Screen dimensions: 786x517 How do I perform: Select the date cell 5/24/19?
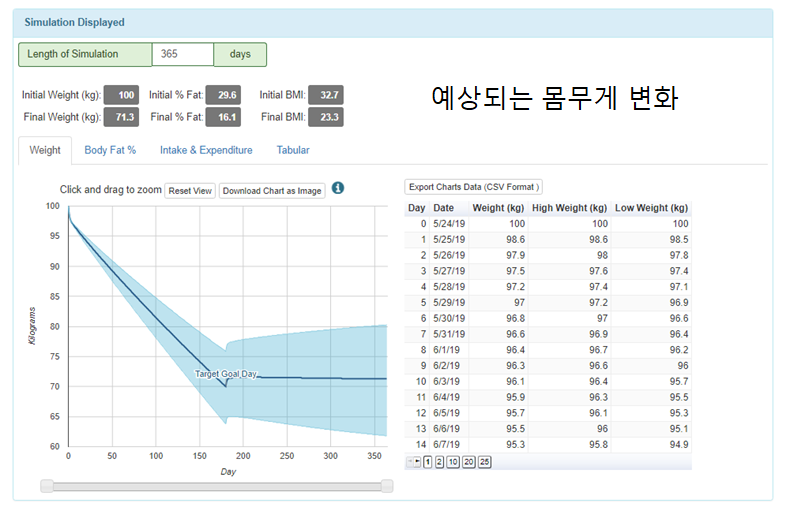[x=449, y=224]
